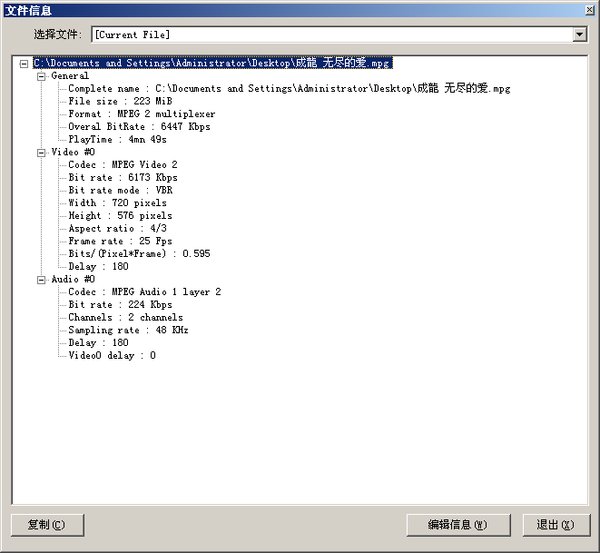Select PlayTime : 4mn 49s row
The height and width of the screenshot is (553, 600).
(117, 139)
